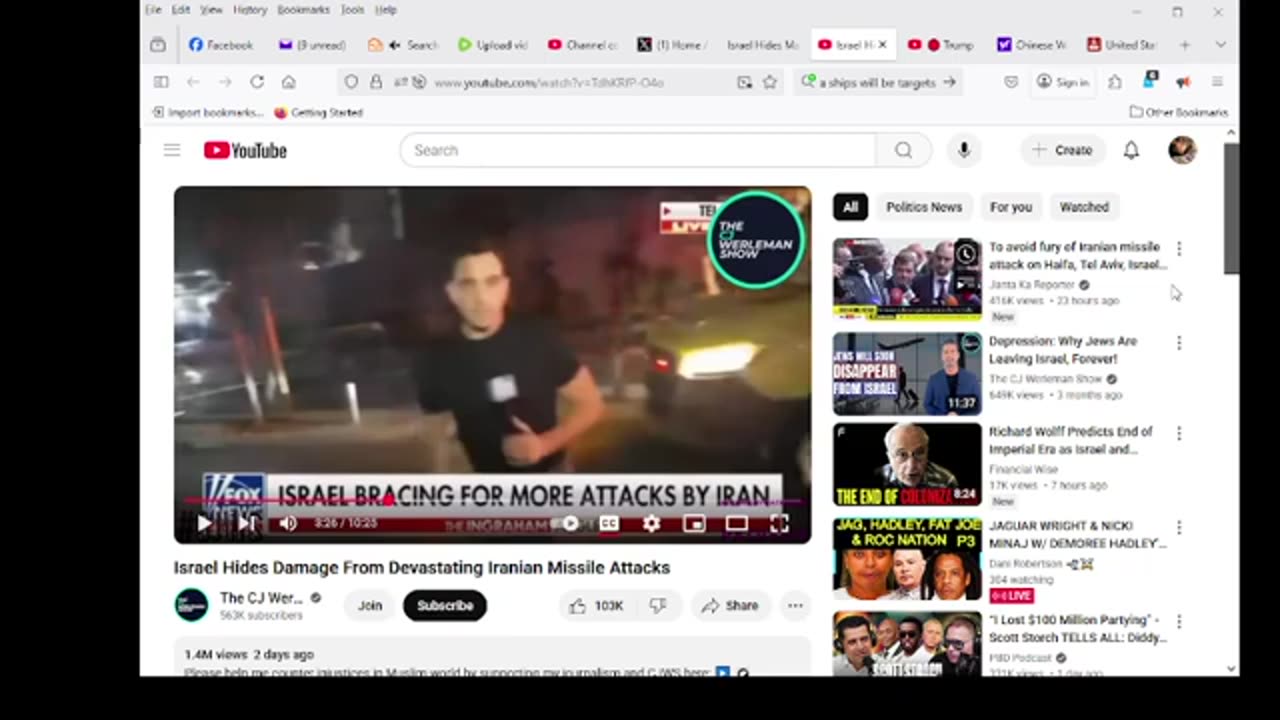Open options for 'Depression: Why Jews' video

[1179, 343]
